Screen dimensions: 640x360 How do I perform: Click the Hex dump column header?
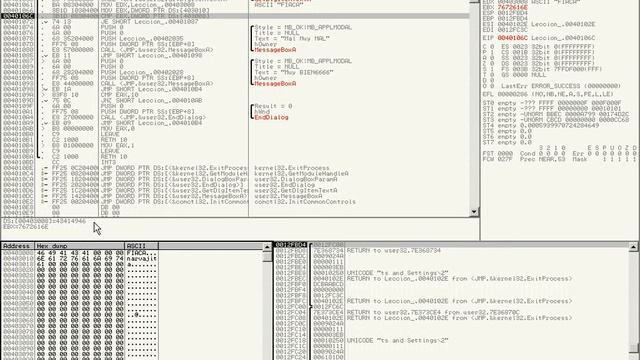click(x=80, y=246)
